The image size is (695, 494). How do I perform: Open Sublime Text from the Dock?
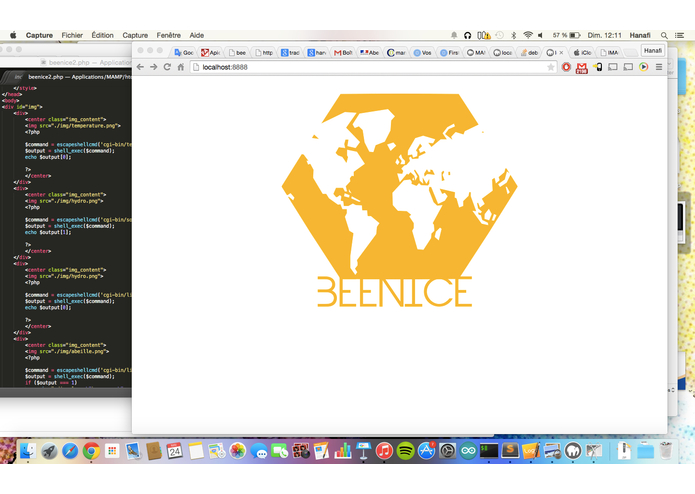pyautogui.click(x=510, y=451)
